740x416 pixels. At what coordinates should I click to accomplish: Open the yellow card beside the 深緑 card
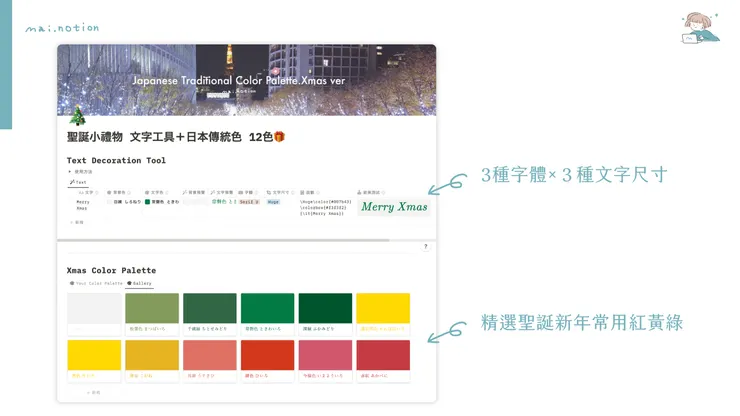click(x=383, y=314)
